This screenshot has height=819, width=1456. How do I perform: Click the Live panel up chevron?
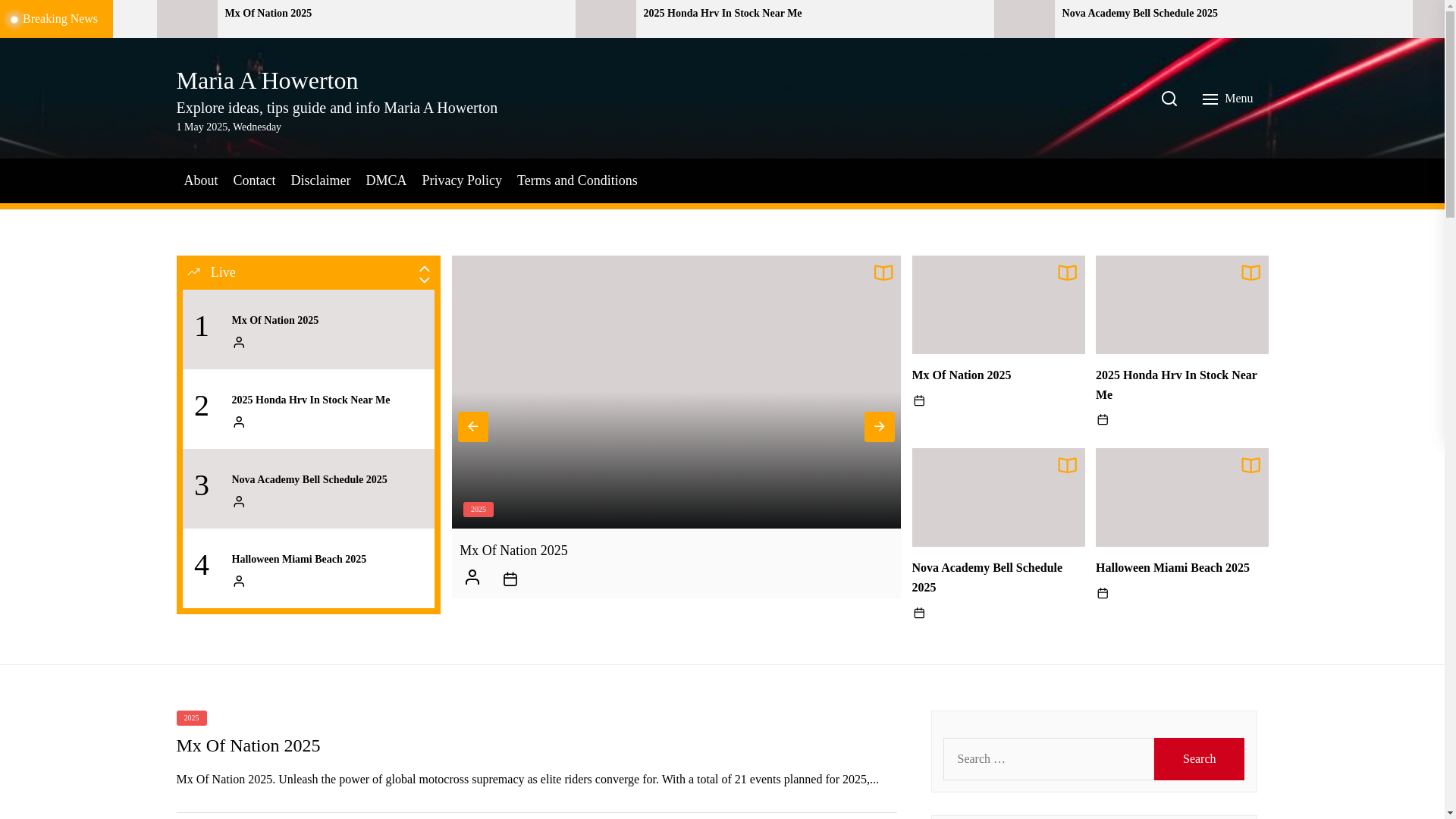coord(424,268)
